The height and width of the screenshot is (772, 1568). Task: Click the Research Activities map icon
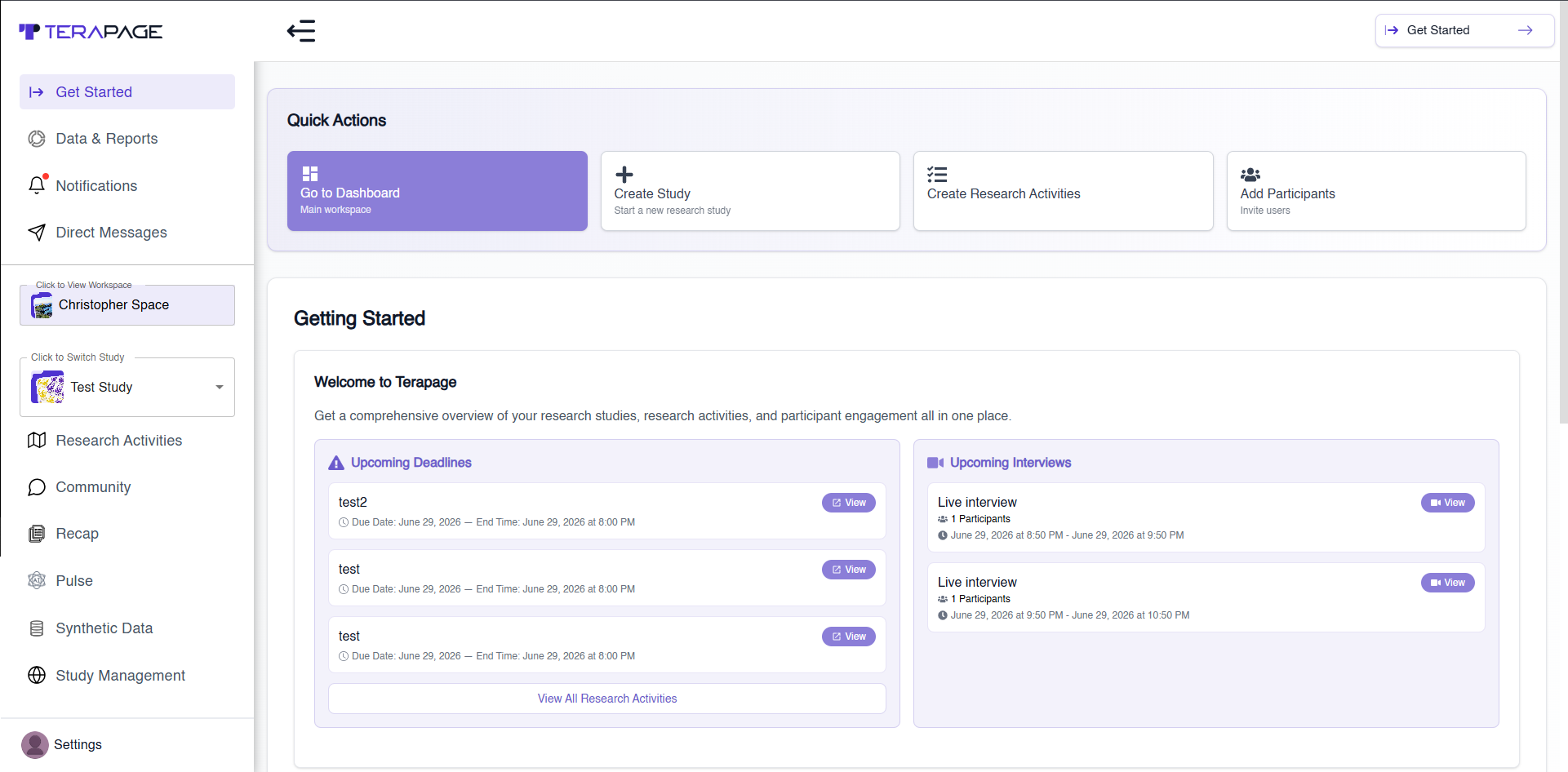click(x=37, y=441)
